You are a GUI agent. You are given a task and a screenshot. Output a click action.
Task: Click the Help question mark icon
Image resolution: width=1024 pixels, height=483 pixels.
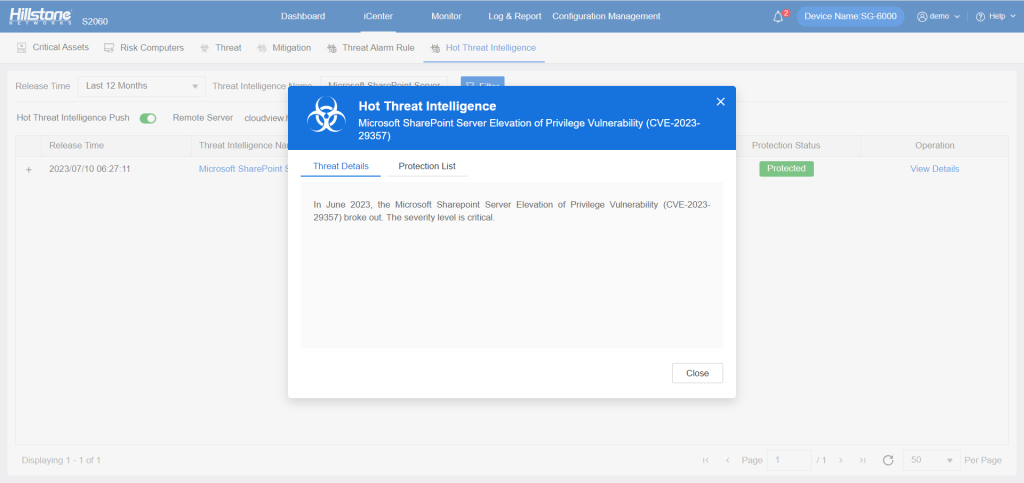(x=980, y=16)
